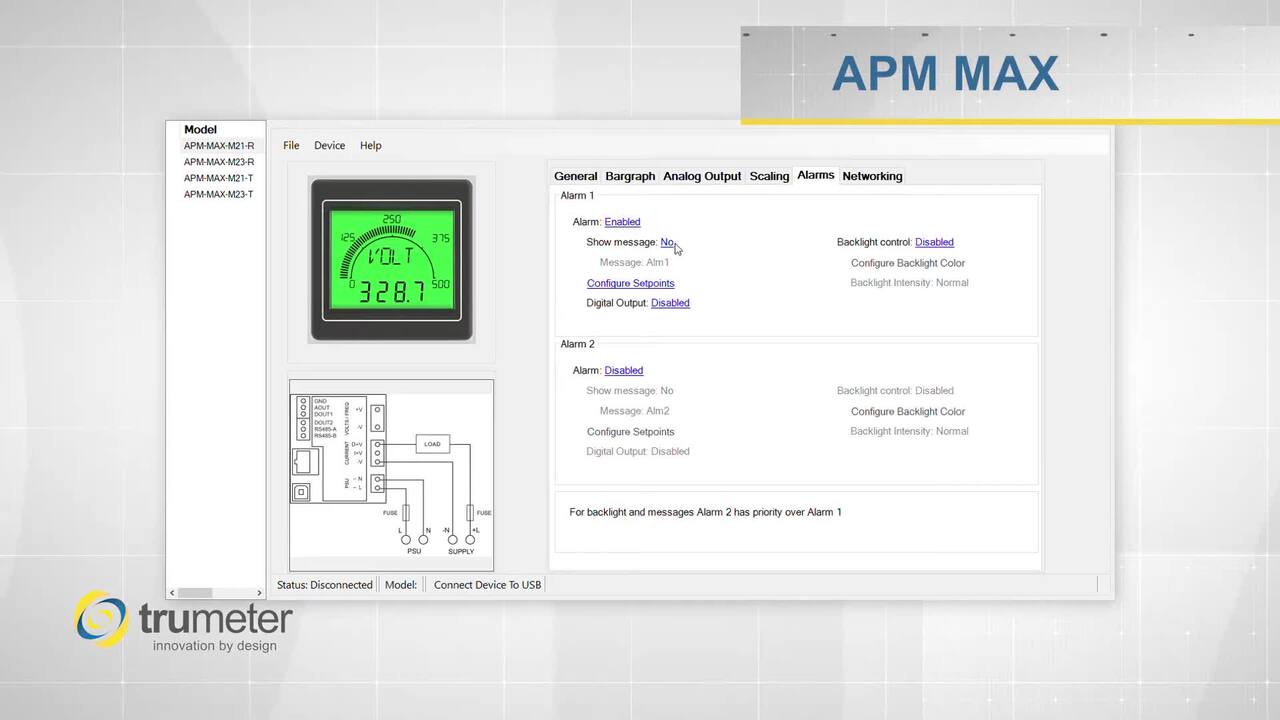Toggle Alarm 1 Digital Output Disabled link

pos(670,303)
